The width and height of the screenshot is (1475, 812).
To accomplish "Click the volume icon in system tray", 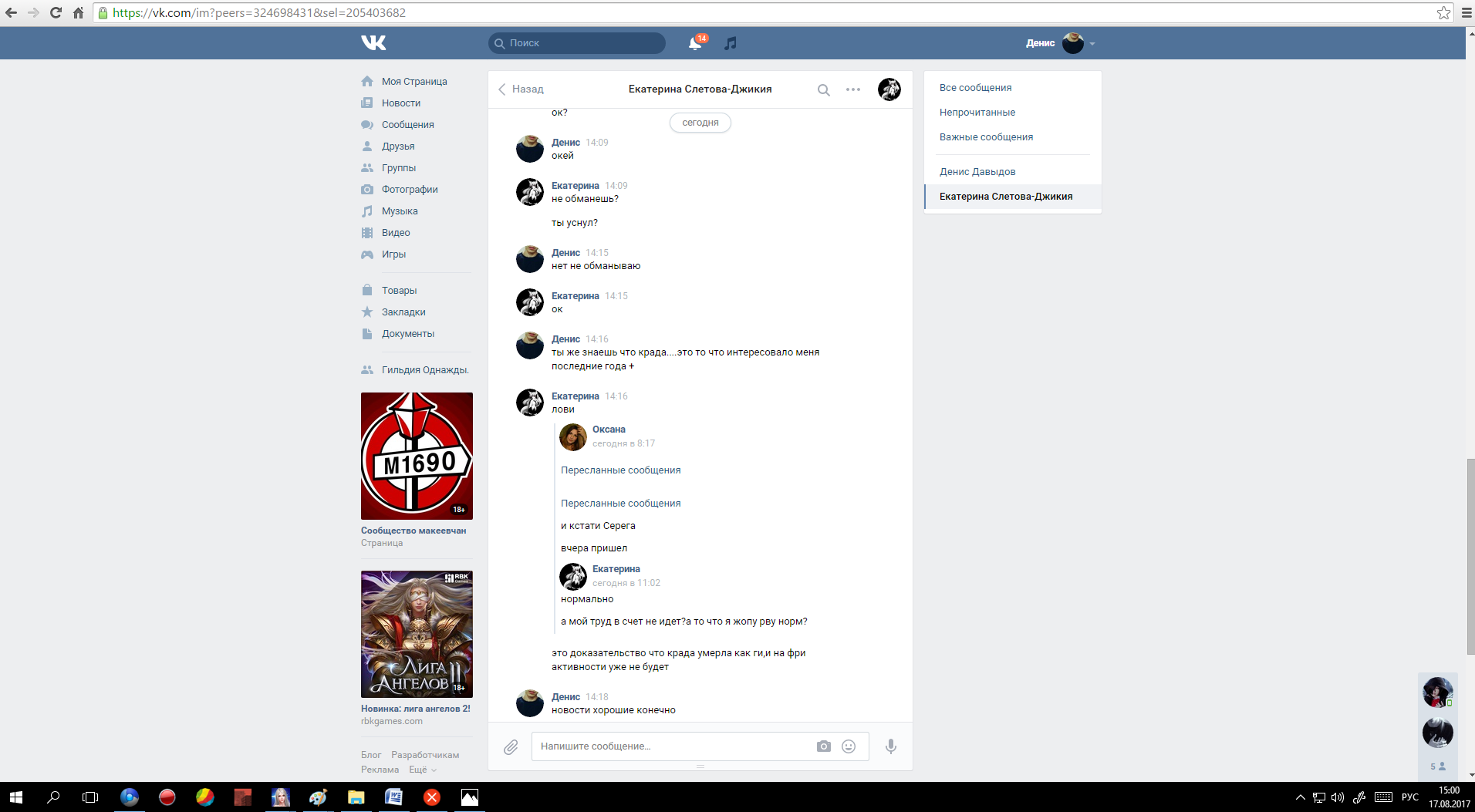I will coord(1338,797).
